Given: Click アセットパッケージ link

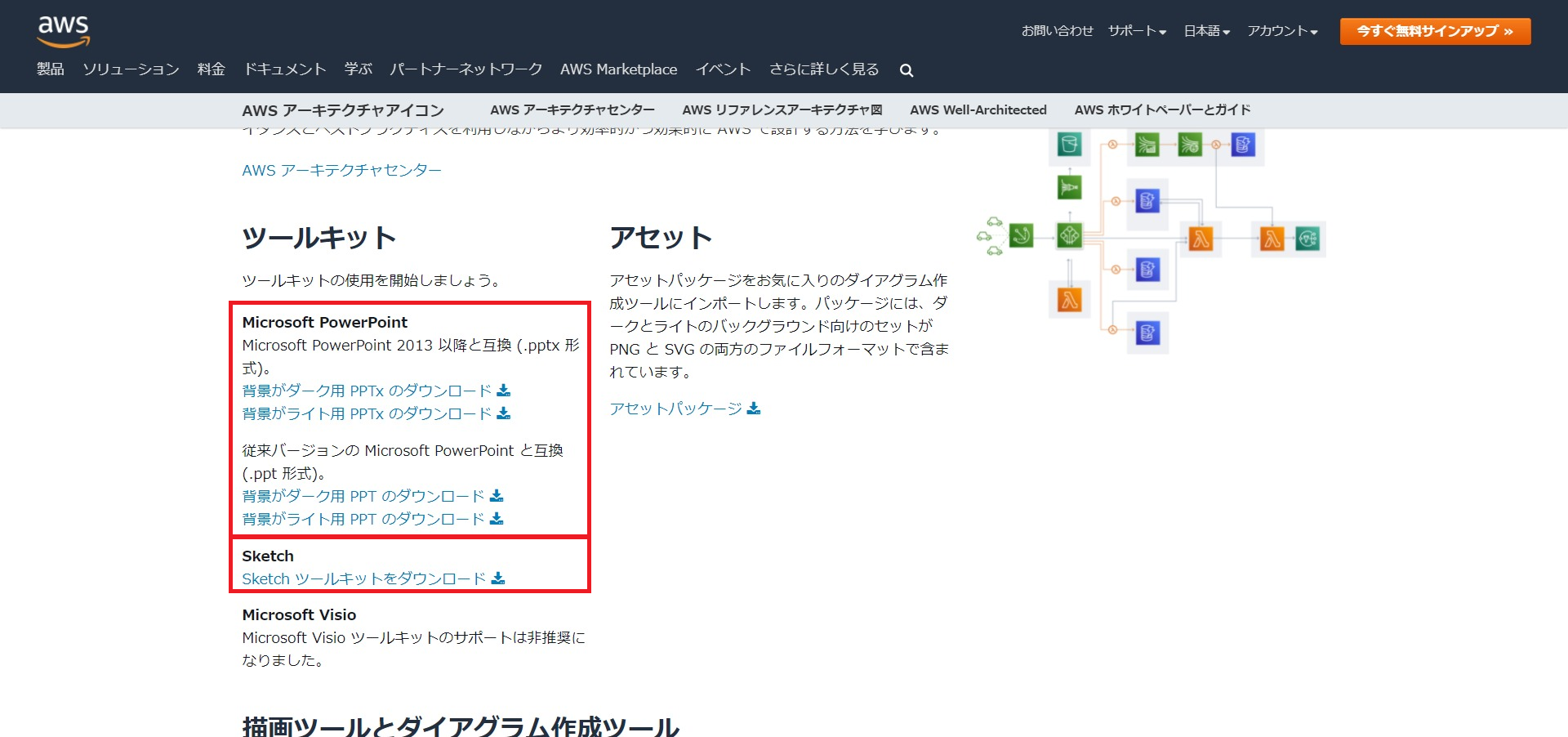Looking at the screenshot, I should click(676, 409).
